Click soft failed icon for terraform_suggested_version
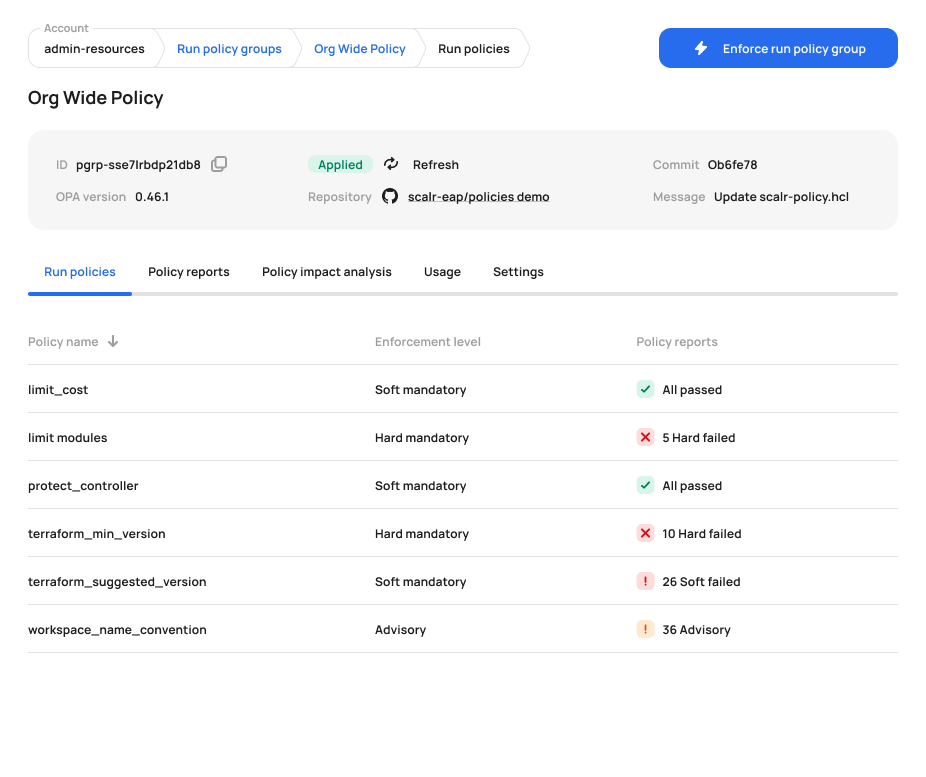 pos(645,581)
